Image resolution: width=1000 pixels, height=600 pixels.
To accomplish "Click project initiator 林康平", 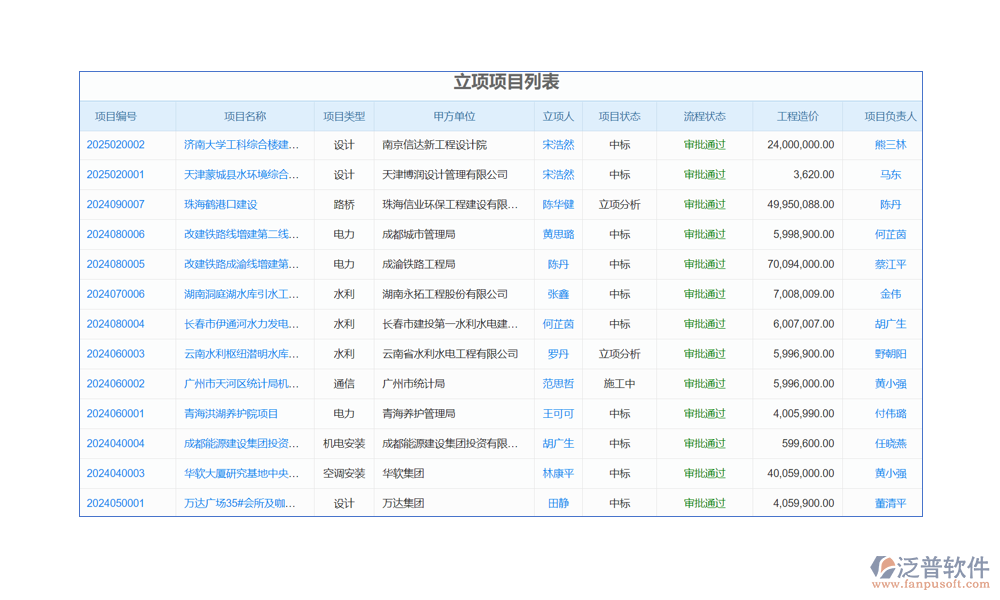I will coord(558,474).
